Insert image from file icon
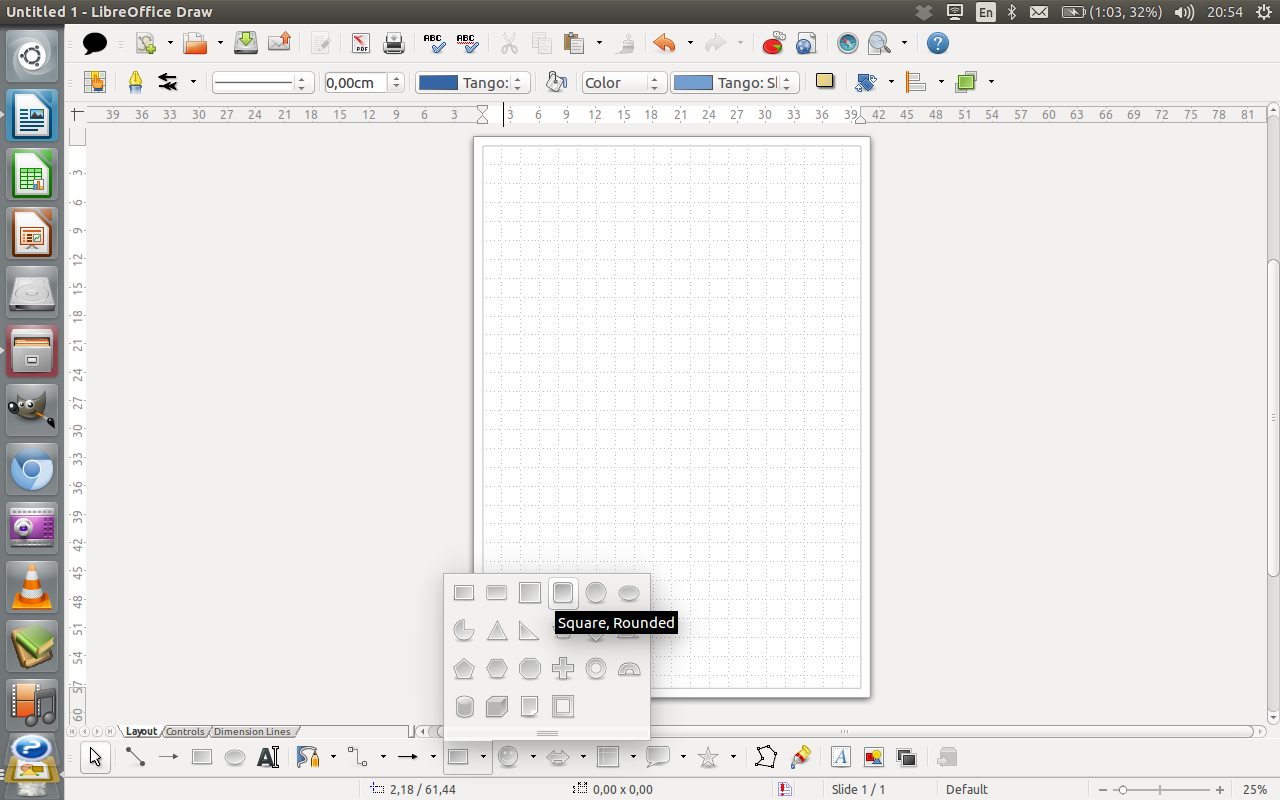This screenshot has height=800, width=1280. (873, 758)
